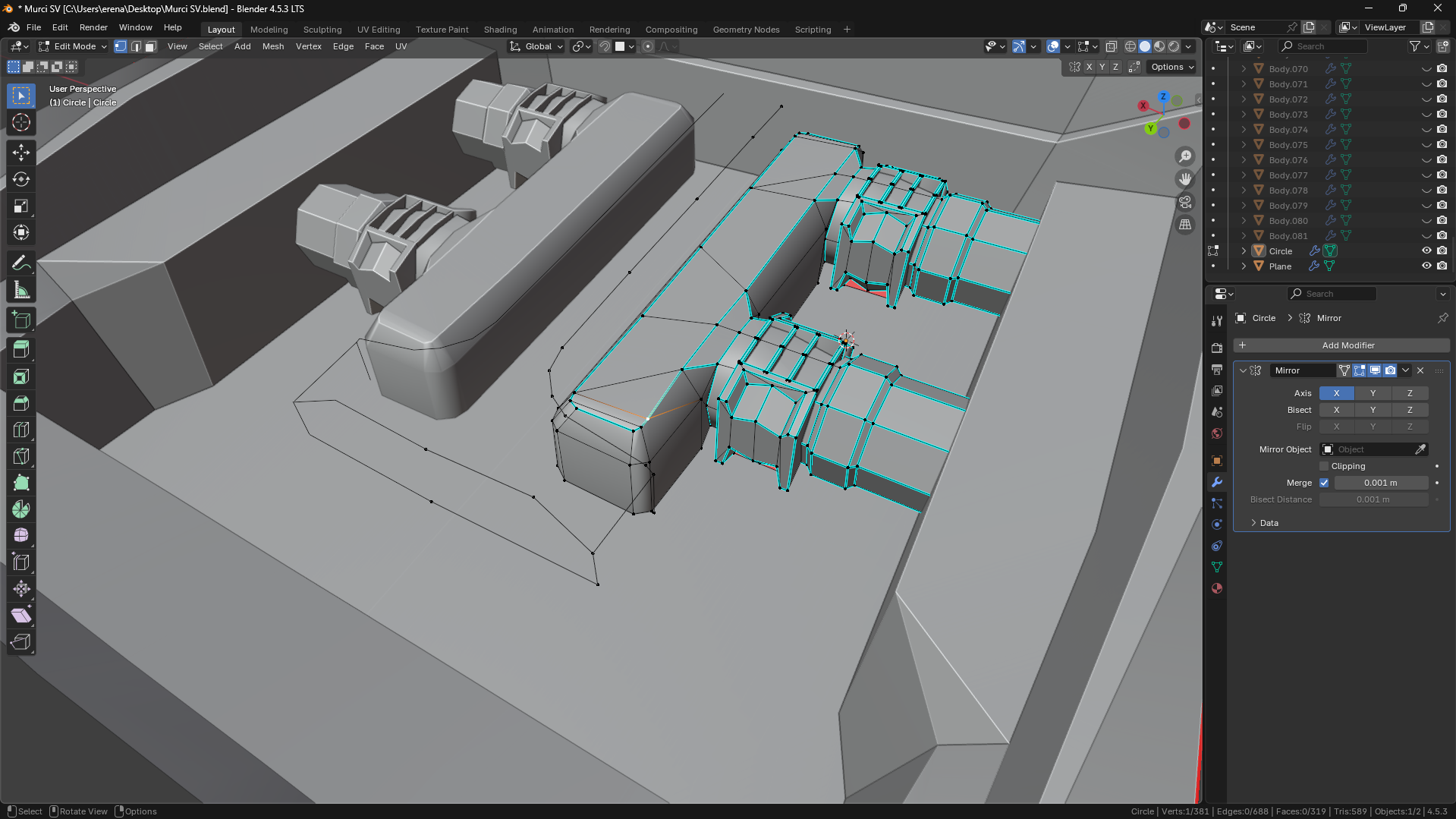
Task: Open the Global transform orientation dropdown
Action: [x=536, y=46]
